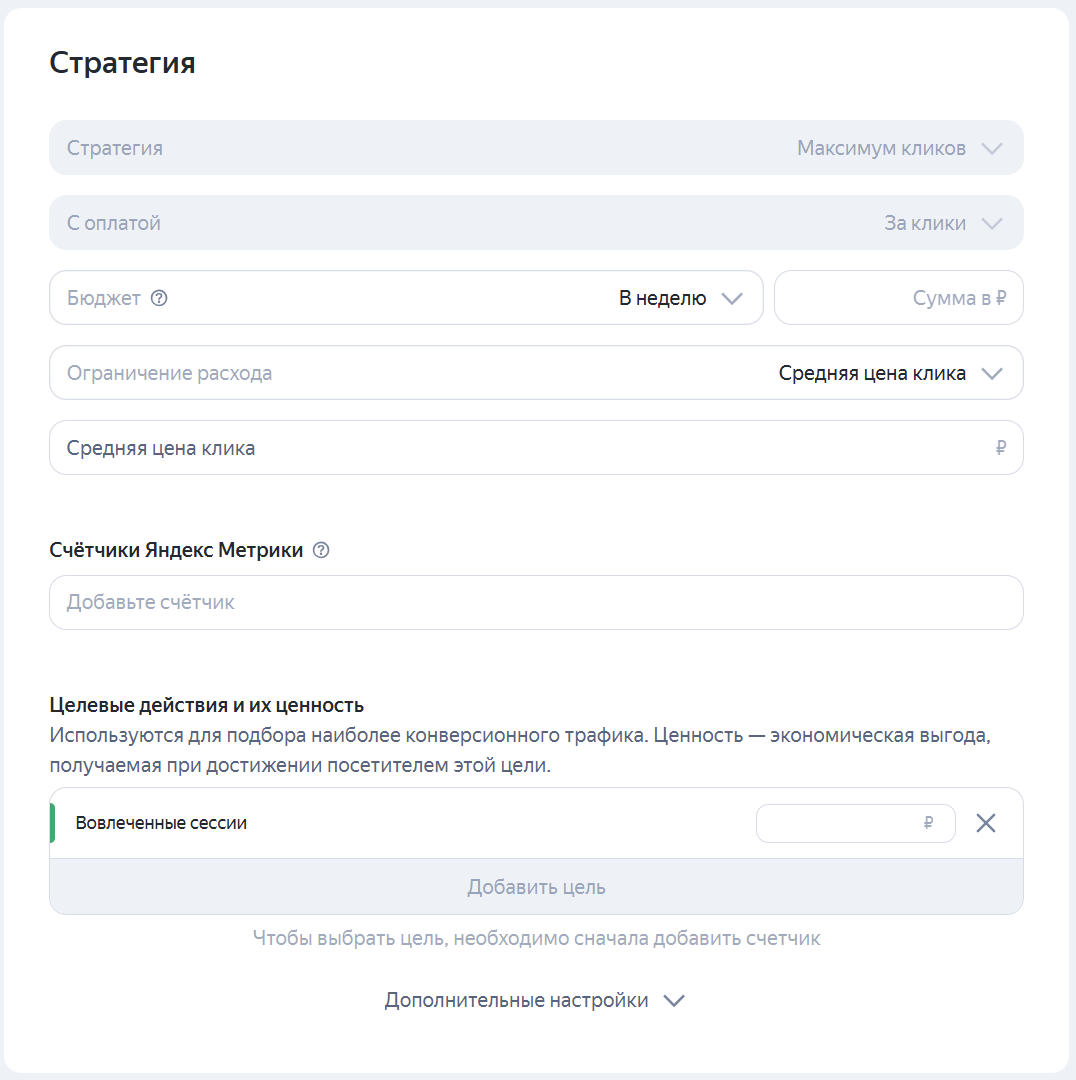Open the Ограничение расхода dropdown
The width and height of the screenshot is (1076, 1080).
(x=536, y=373)
